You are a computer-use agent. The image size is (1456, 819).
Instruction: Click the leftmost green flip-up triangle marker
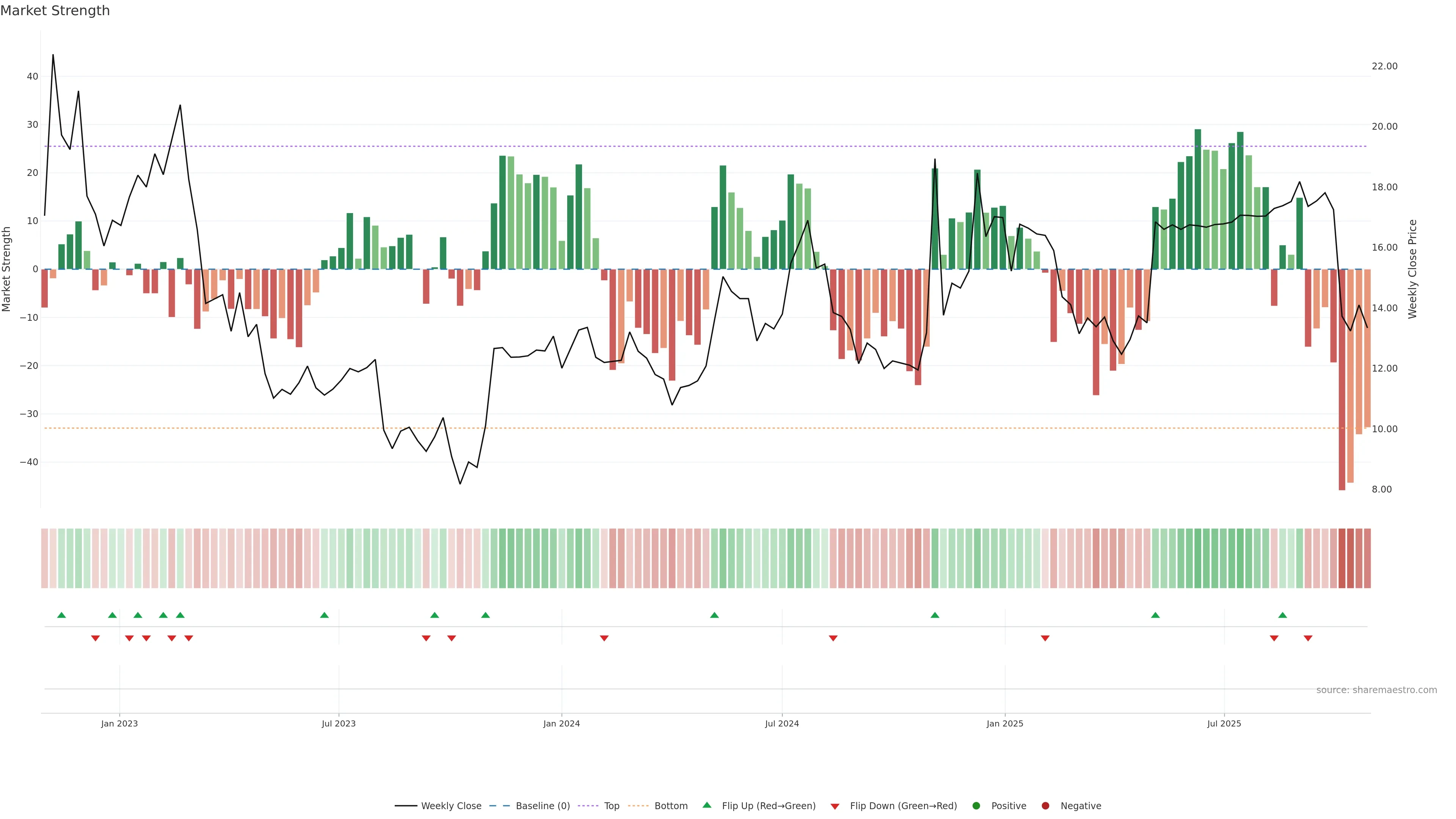pyautogui.click(x=61, y=615)
